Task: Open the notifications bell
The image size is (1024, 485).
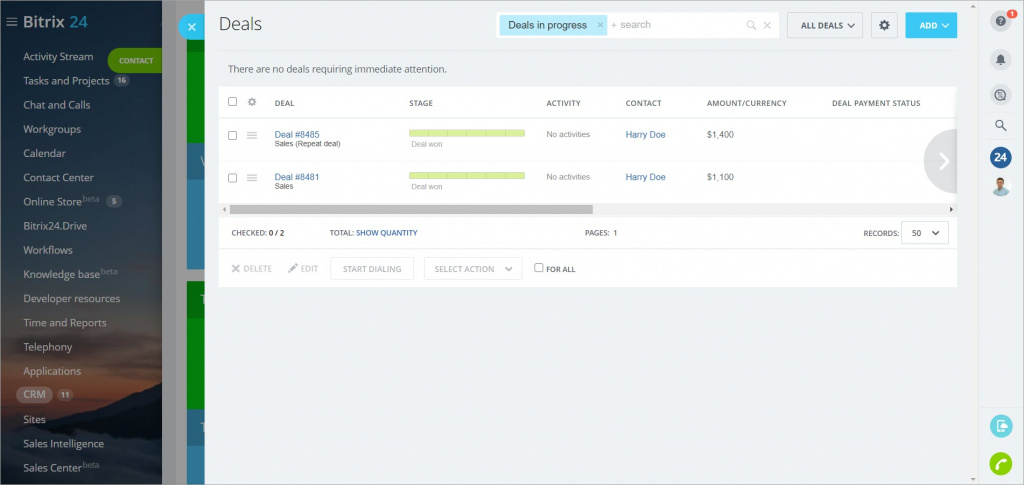Action: 1000,60
